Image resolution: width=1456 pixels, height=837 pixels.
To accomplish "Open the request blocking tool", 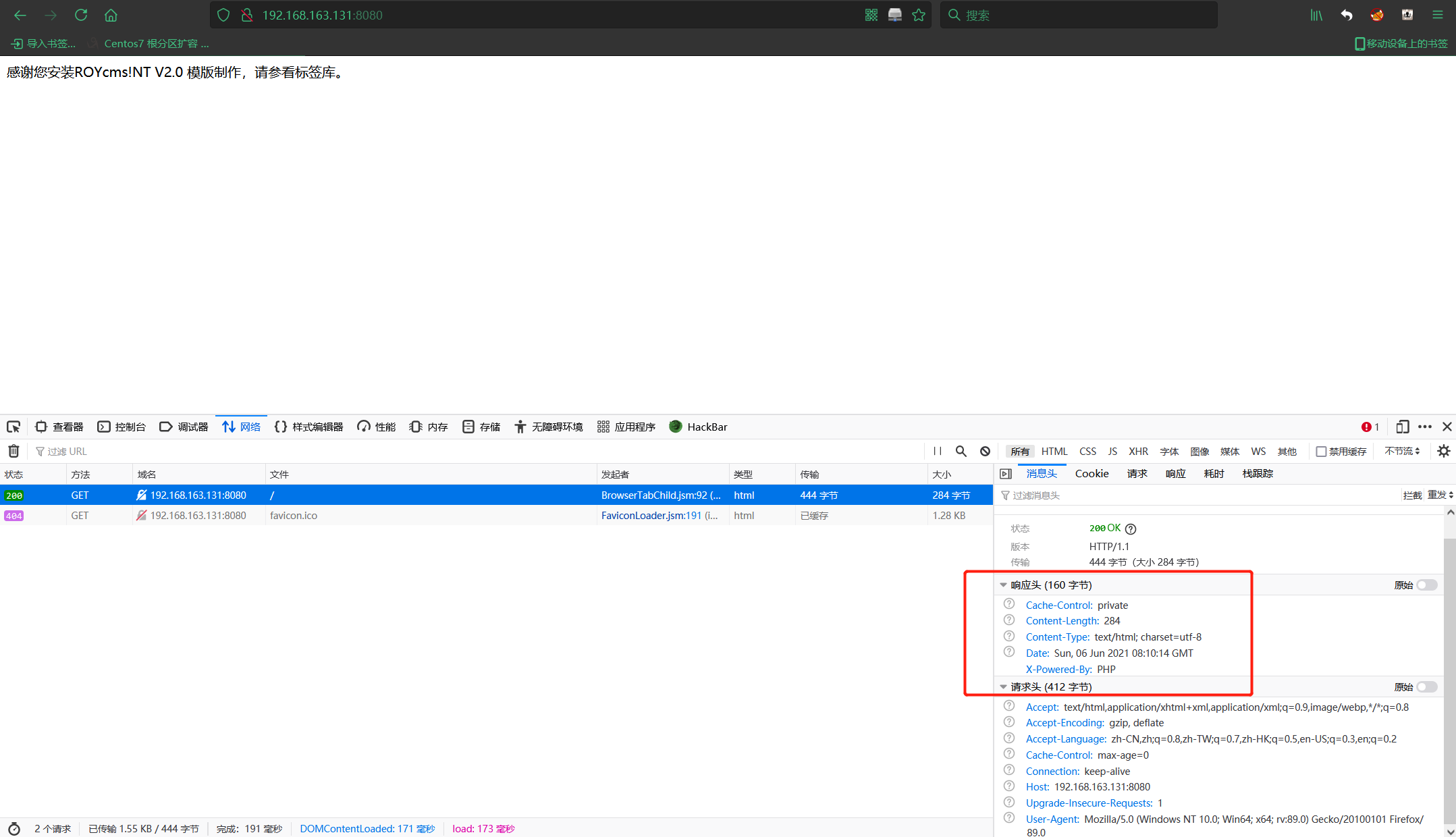I will pos(985,451).
